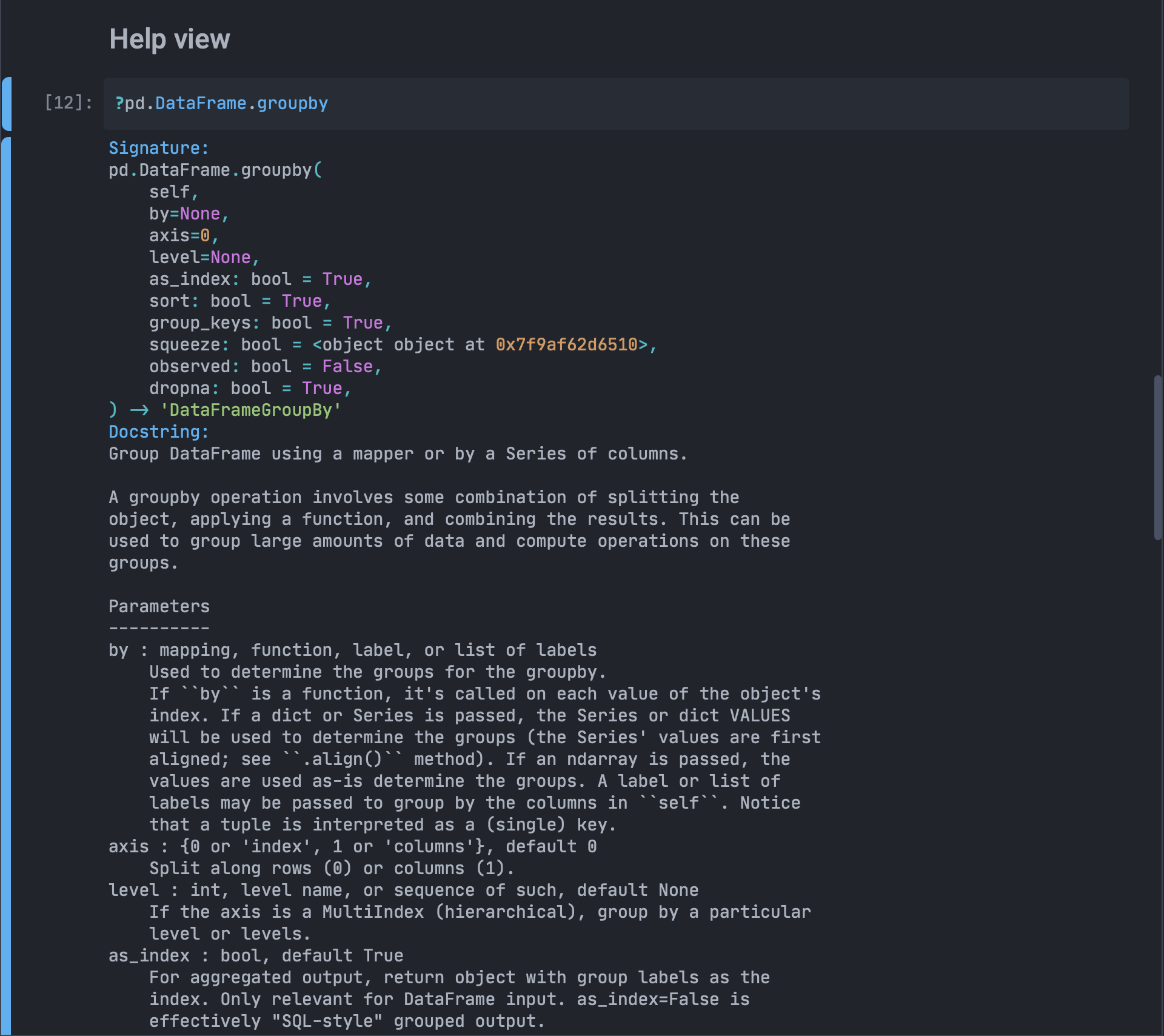
Task: Click the [12] cell execution prompt
Action: (69, 103)
